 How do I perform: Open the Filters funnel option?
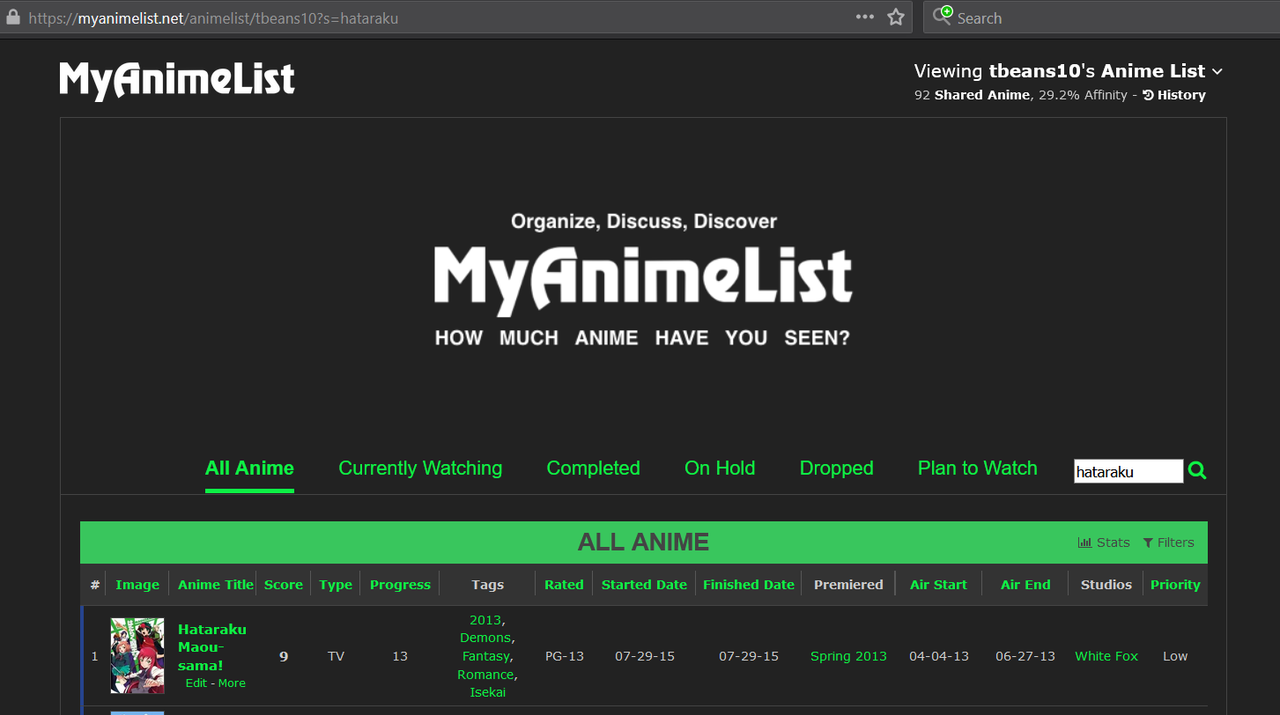(1168, 542)
